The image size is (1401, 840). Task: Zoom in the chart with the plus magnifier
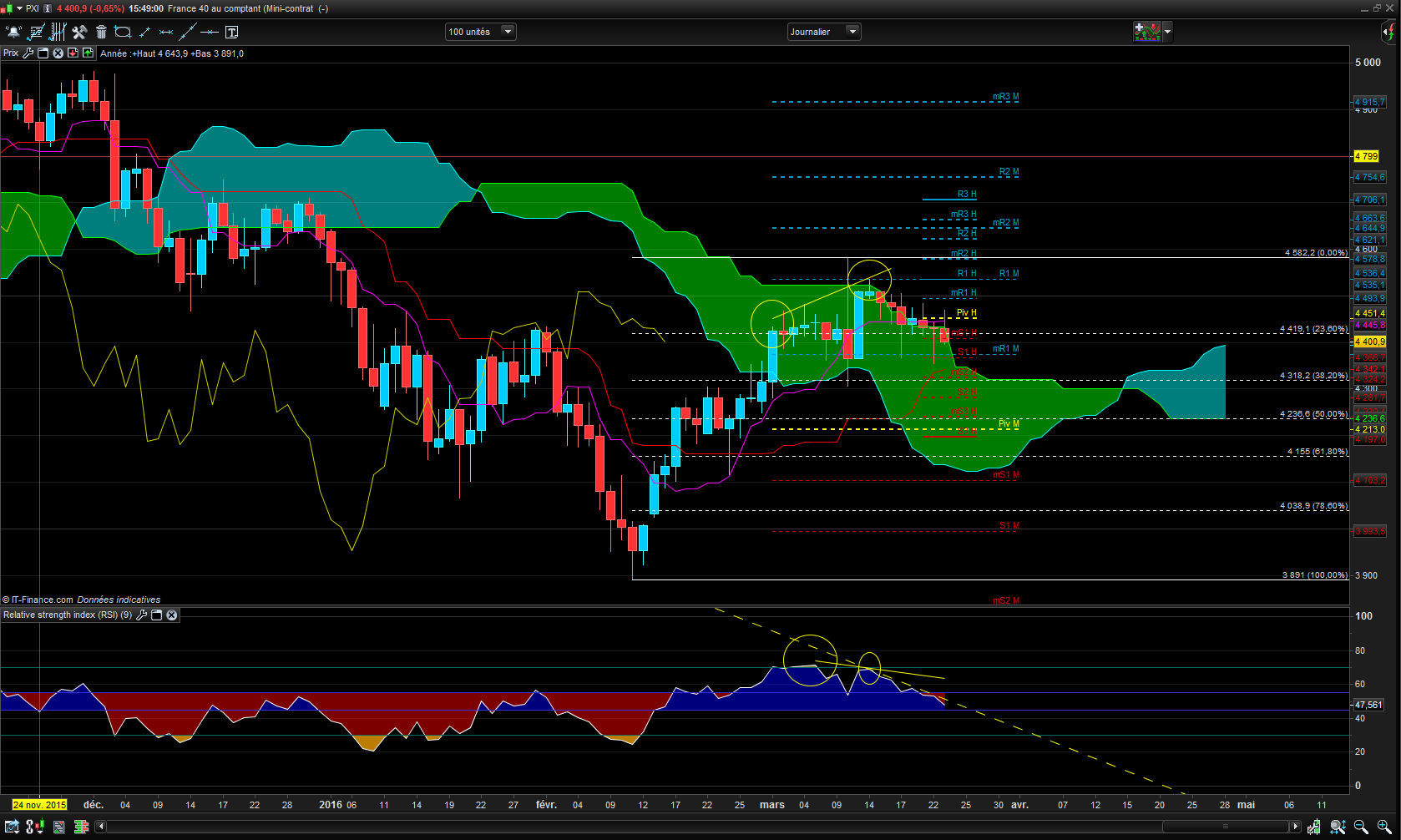[1384, 827]
